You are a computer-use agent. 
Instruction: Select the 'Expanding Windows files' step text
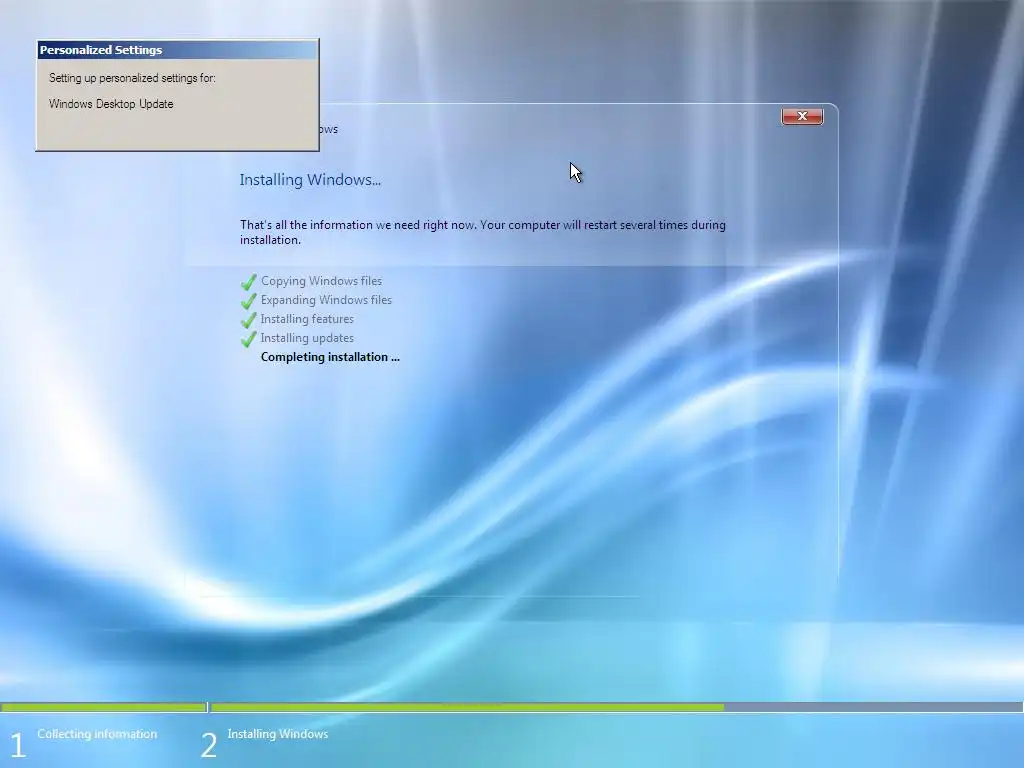pos(326,300)
